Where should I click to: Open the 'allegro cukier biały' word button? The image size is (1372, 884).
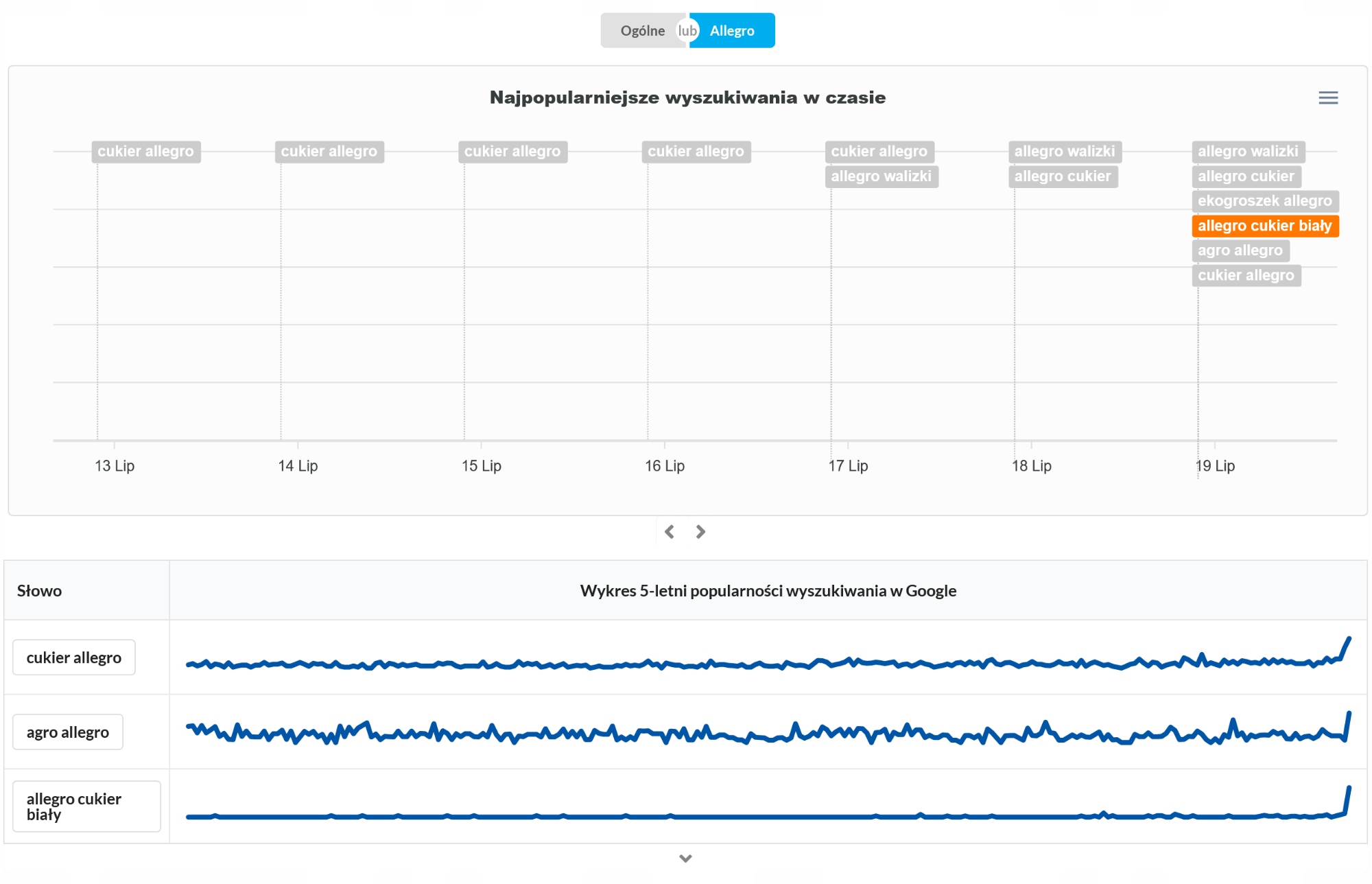point(86,806)
